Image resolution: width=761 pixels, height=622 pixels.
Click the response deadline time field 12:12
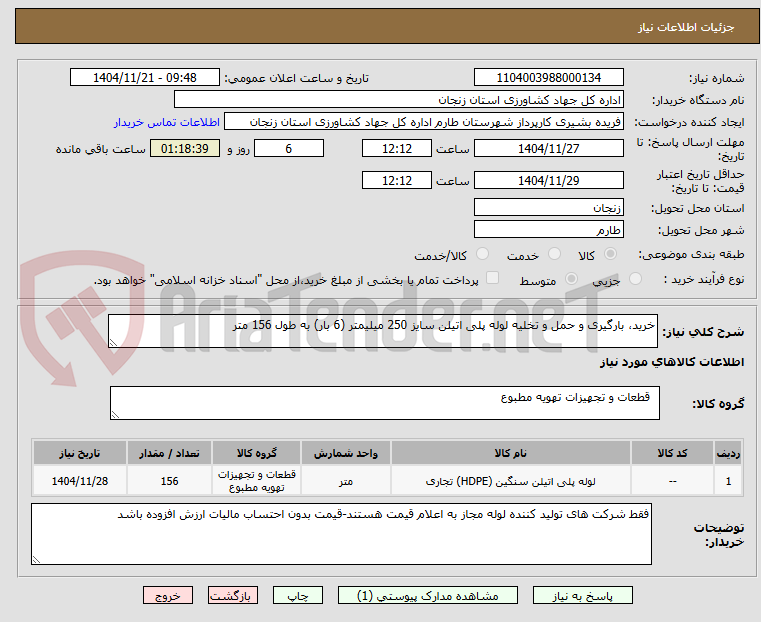tap(397, 148)
